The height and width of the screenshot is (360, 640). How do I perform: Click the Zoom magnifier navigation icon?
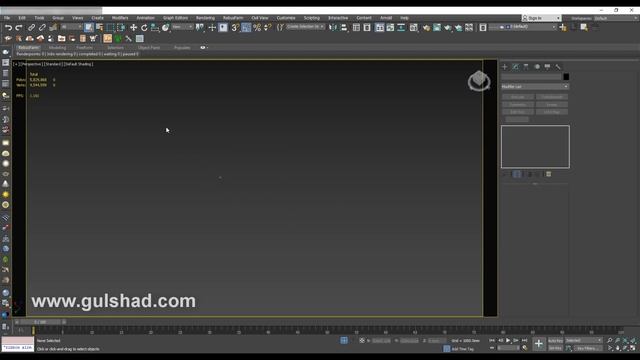tap(609, 340)
